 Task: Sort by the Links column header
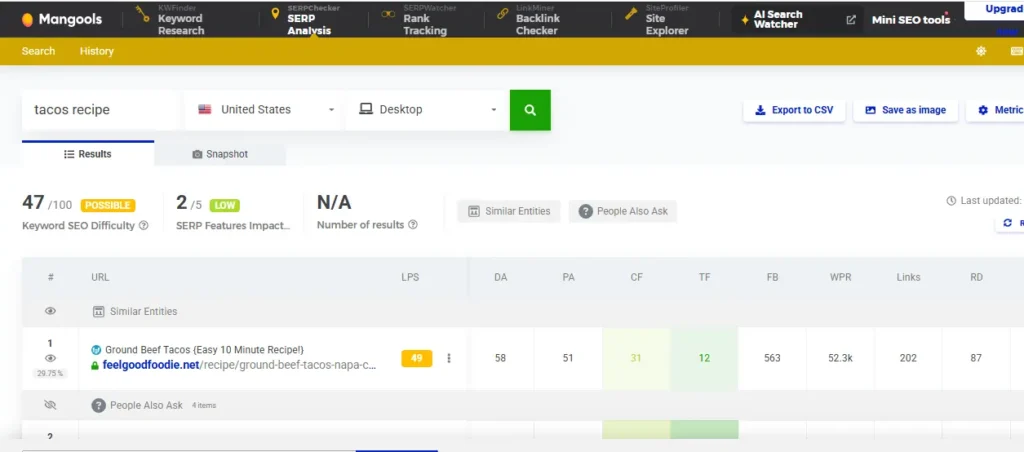(x=908, y=277)
